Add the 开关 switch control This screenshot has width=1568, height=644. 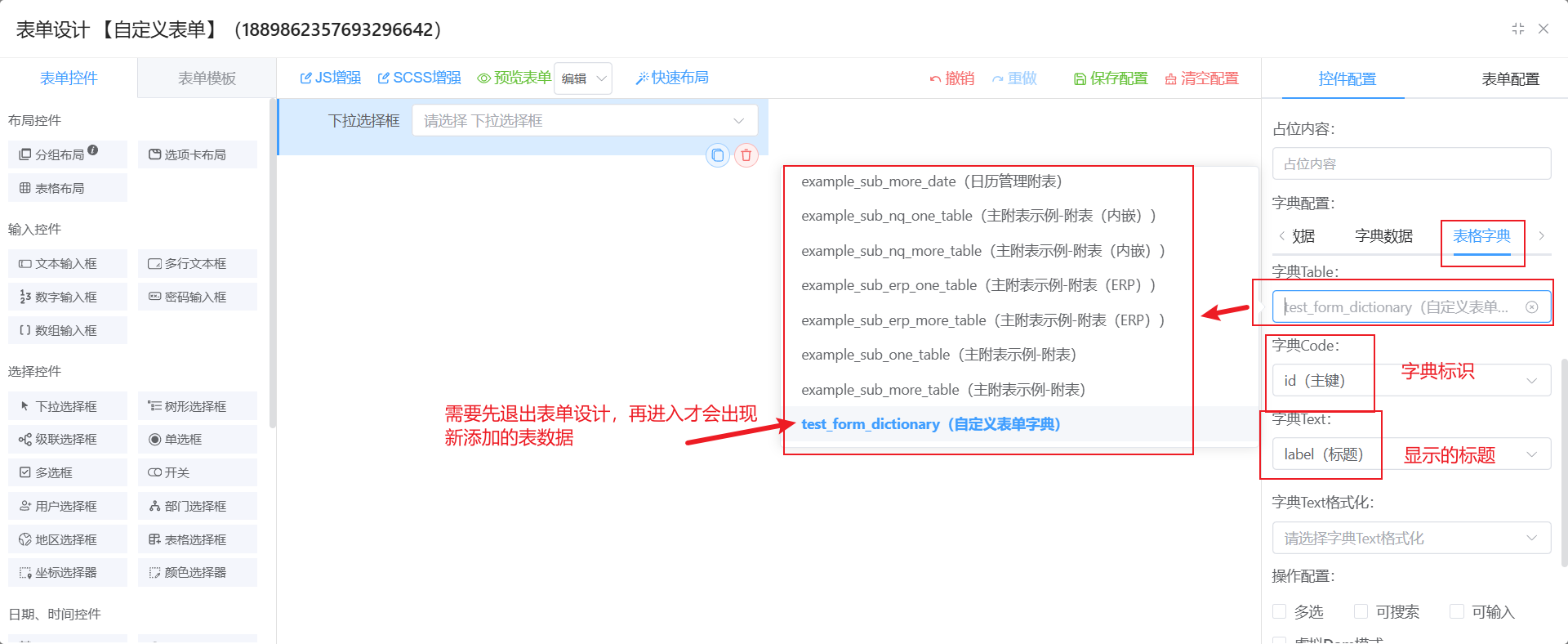(197, 472)
